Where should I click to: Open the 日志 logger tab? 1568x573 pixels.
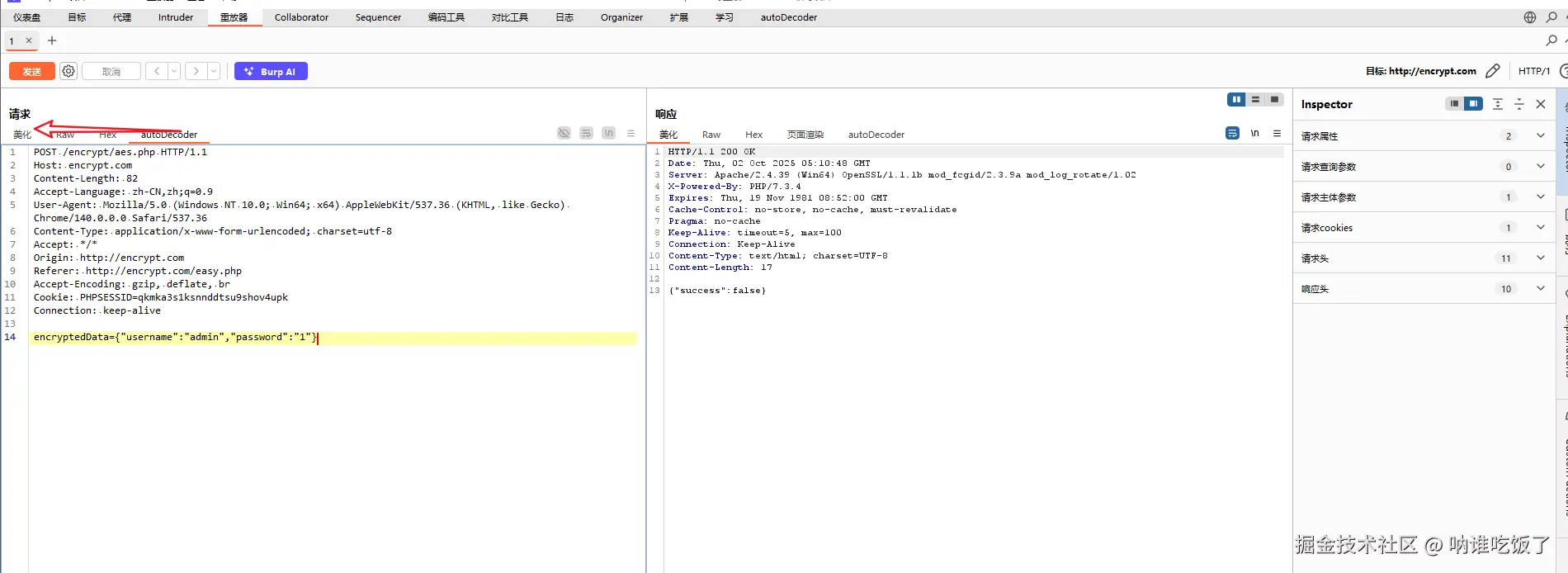pyautogui.click(x=564, y=17)
